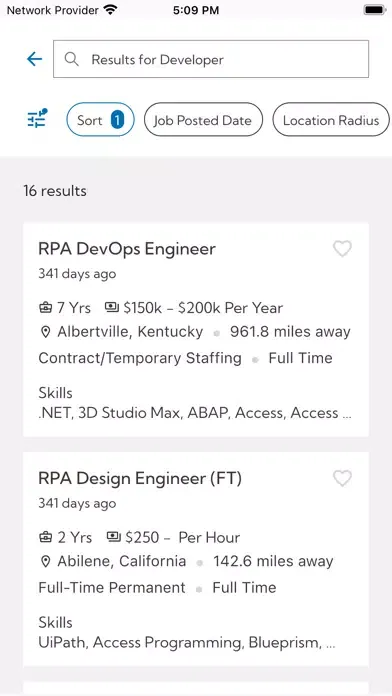Open the Sort options chip
Viewport: 392px width, 696px height.
[x=100, y=119]
